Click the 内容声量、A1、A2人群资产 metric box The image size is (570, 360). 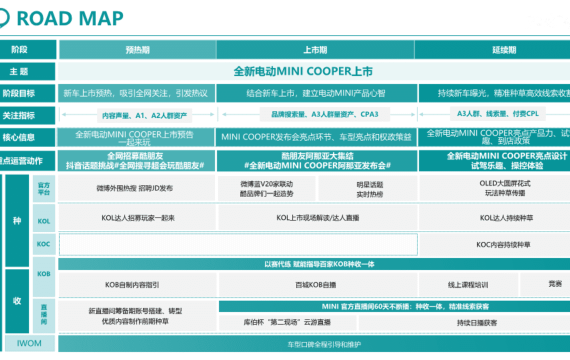coord(144,116)
